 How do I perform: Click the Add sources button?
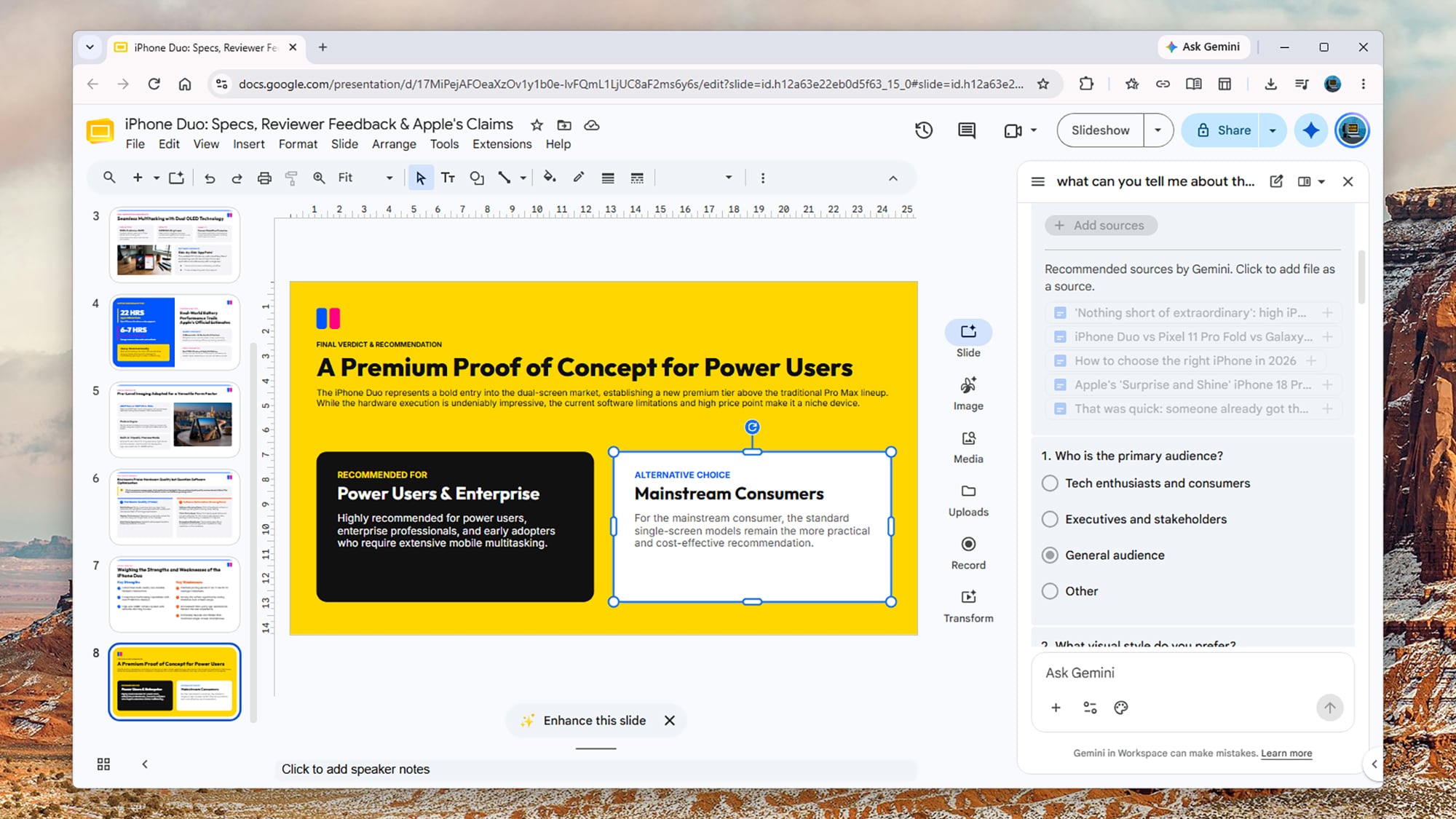1101,226
